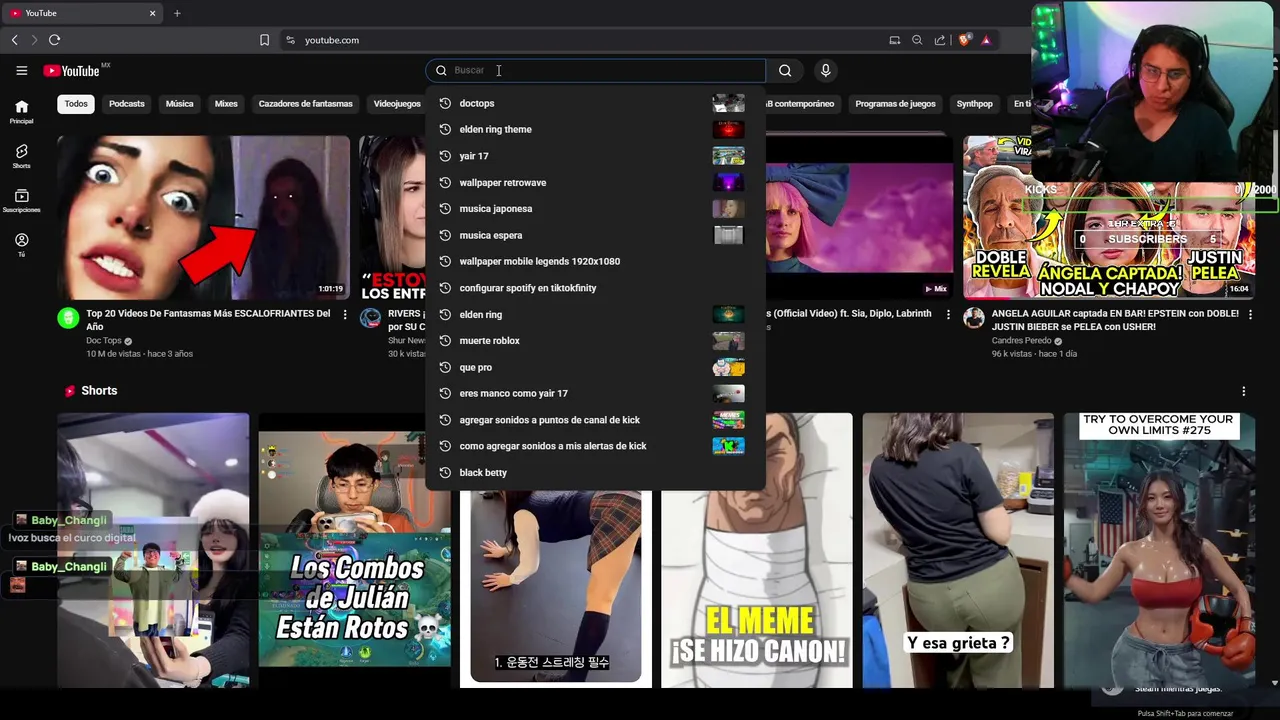The width and height of the screenshot is (1280, 720).
Task: Choose suggestion wallpaper mobile legends 1920x1080
Action: click(595, 261)
